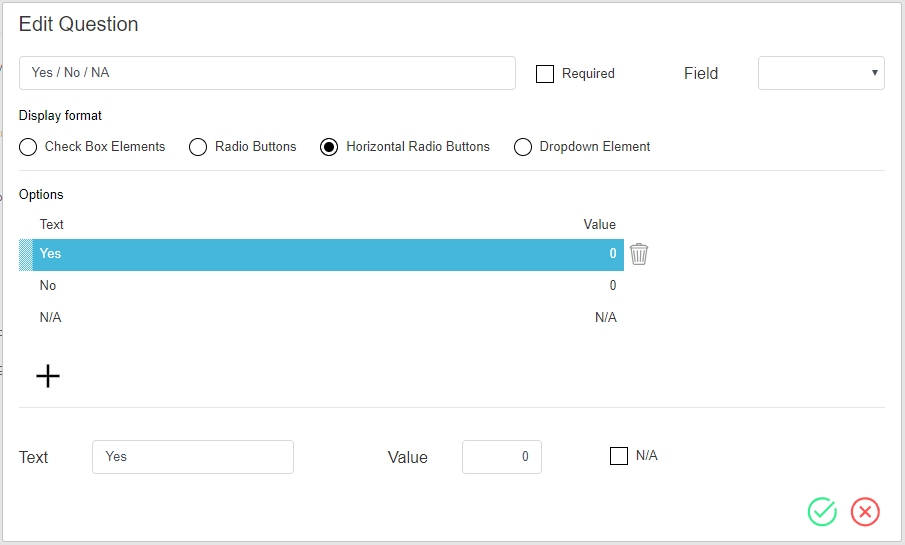The height and width of the screenshot is (545, 905).
Task: Select the highlighted Yes option row
Action: [321, 255]
